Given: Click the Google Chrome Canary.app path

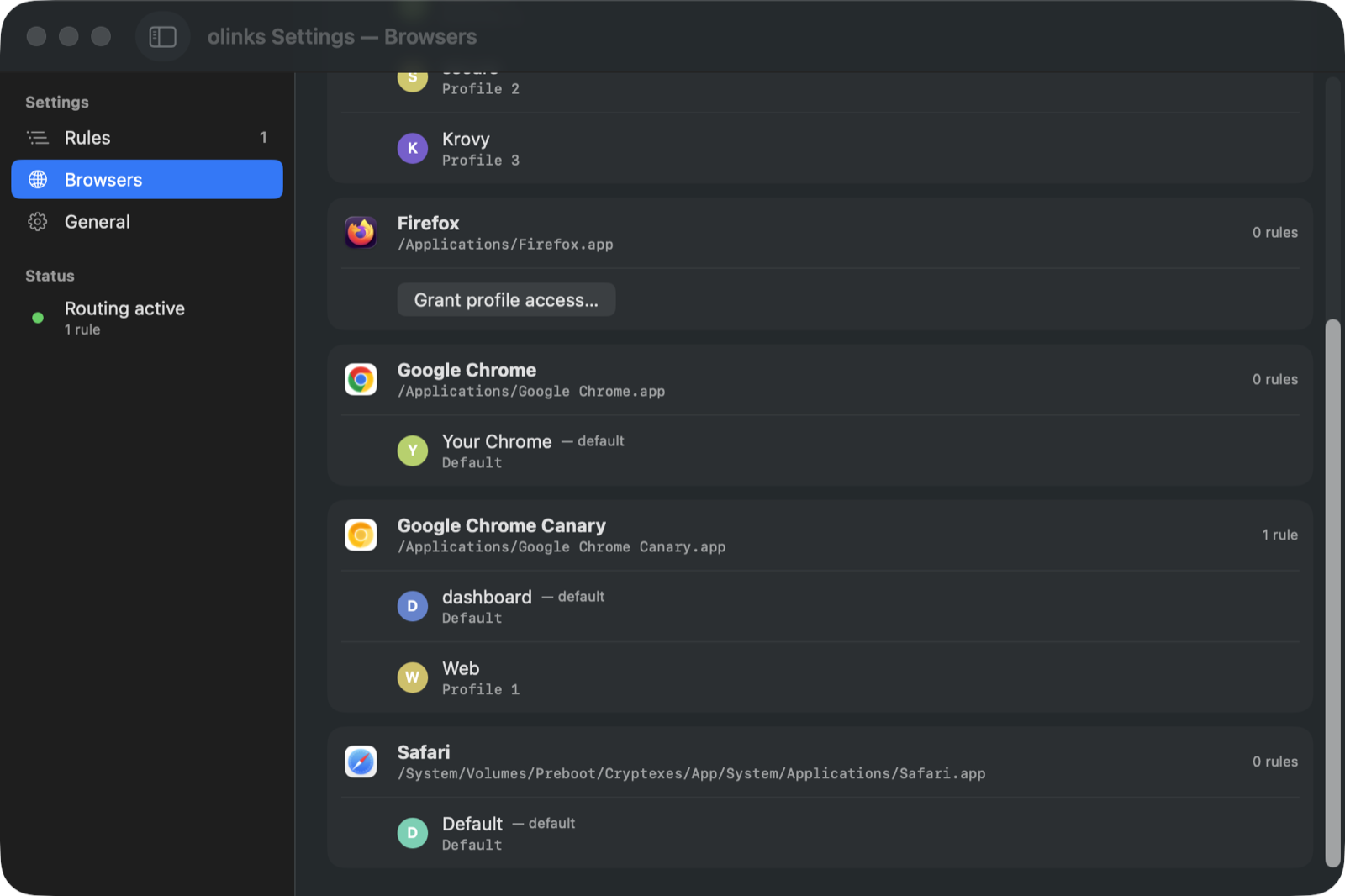Looking at the screenshot, I should click(x=562, y=547).
